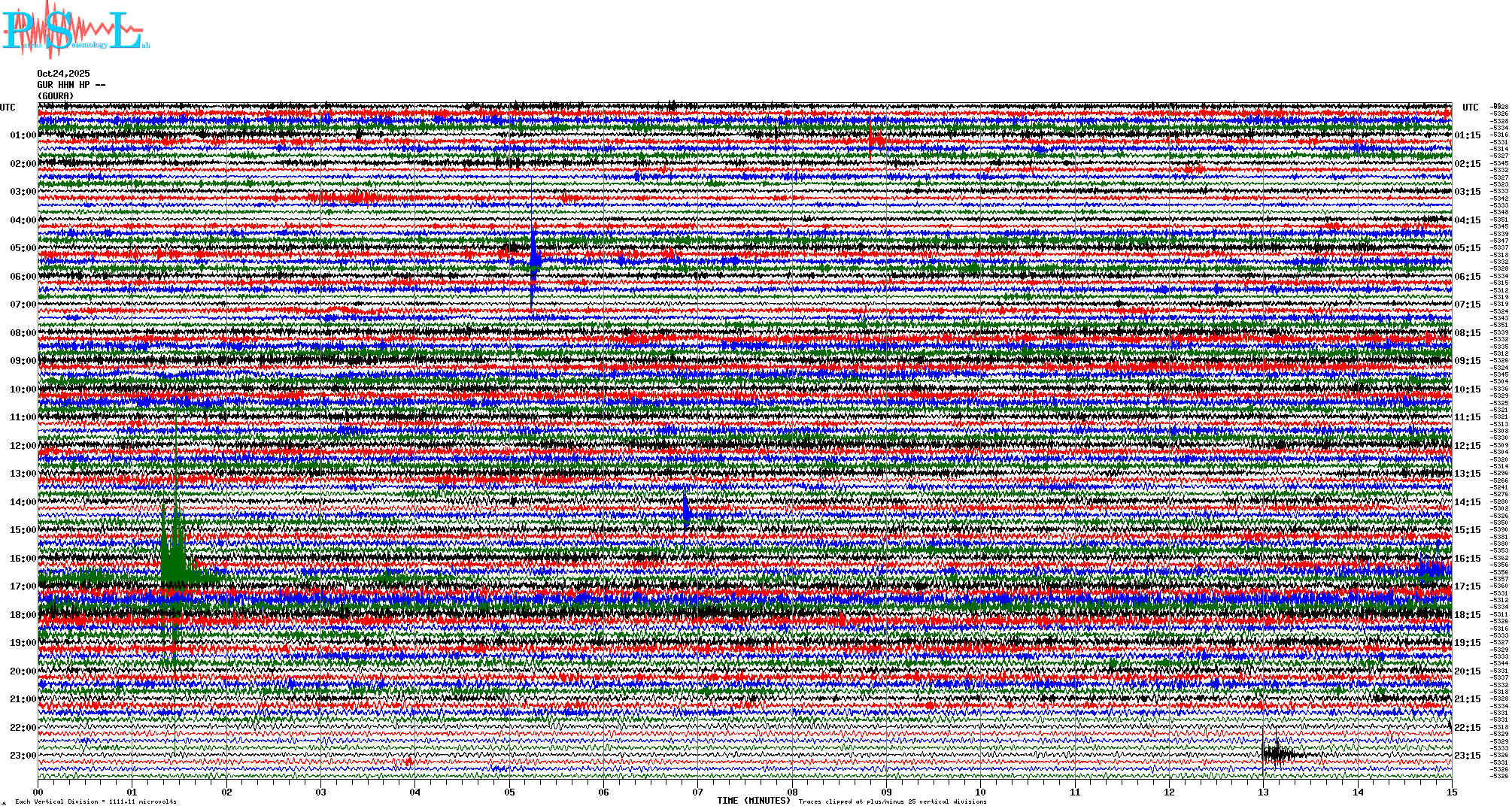Click the 16:15 label on right side
1512x812 pixels.
pyautogui.click(x=1467, y=559)
